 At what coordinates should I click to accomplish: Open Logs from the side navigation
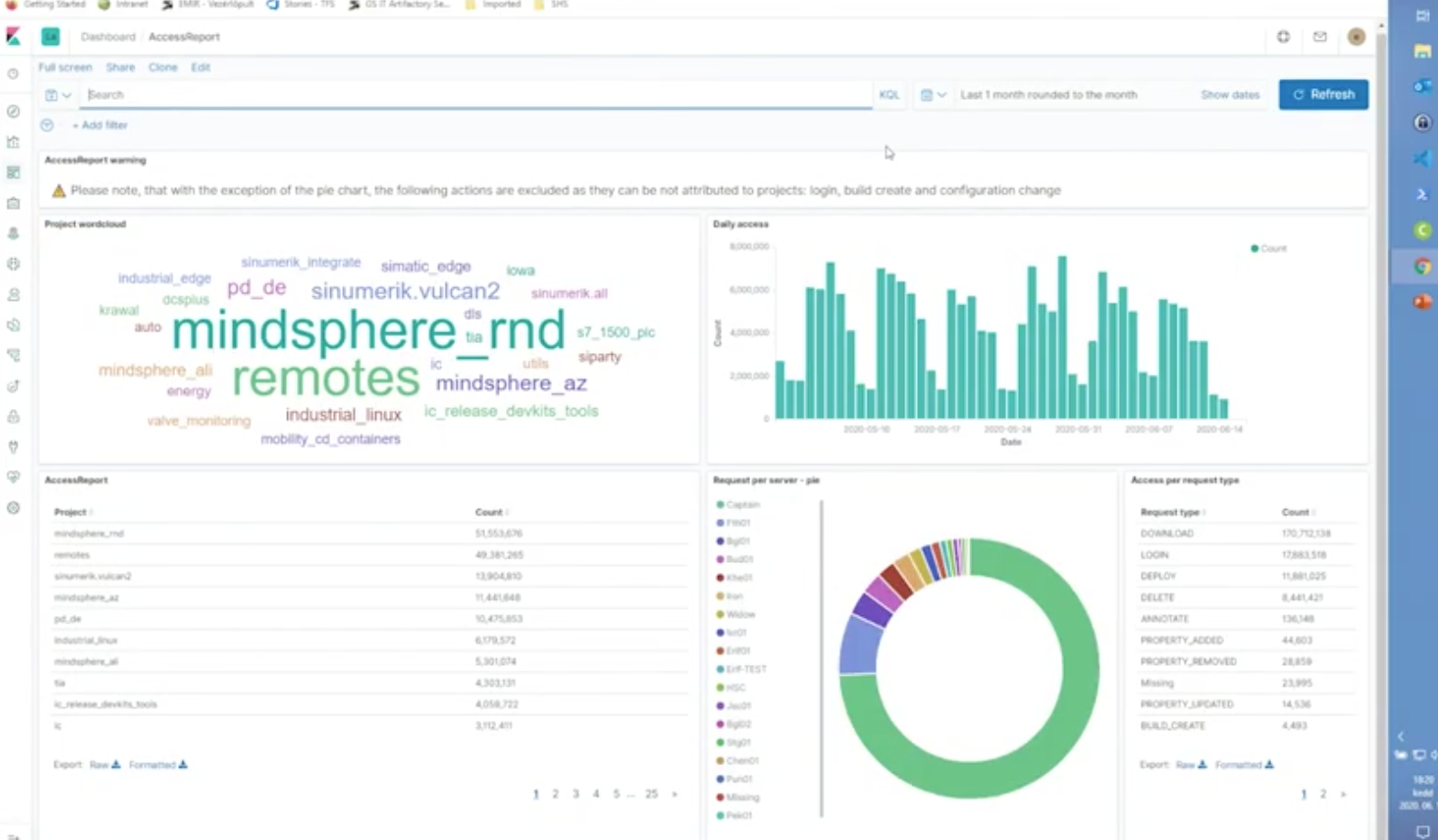pos(13,325)
